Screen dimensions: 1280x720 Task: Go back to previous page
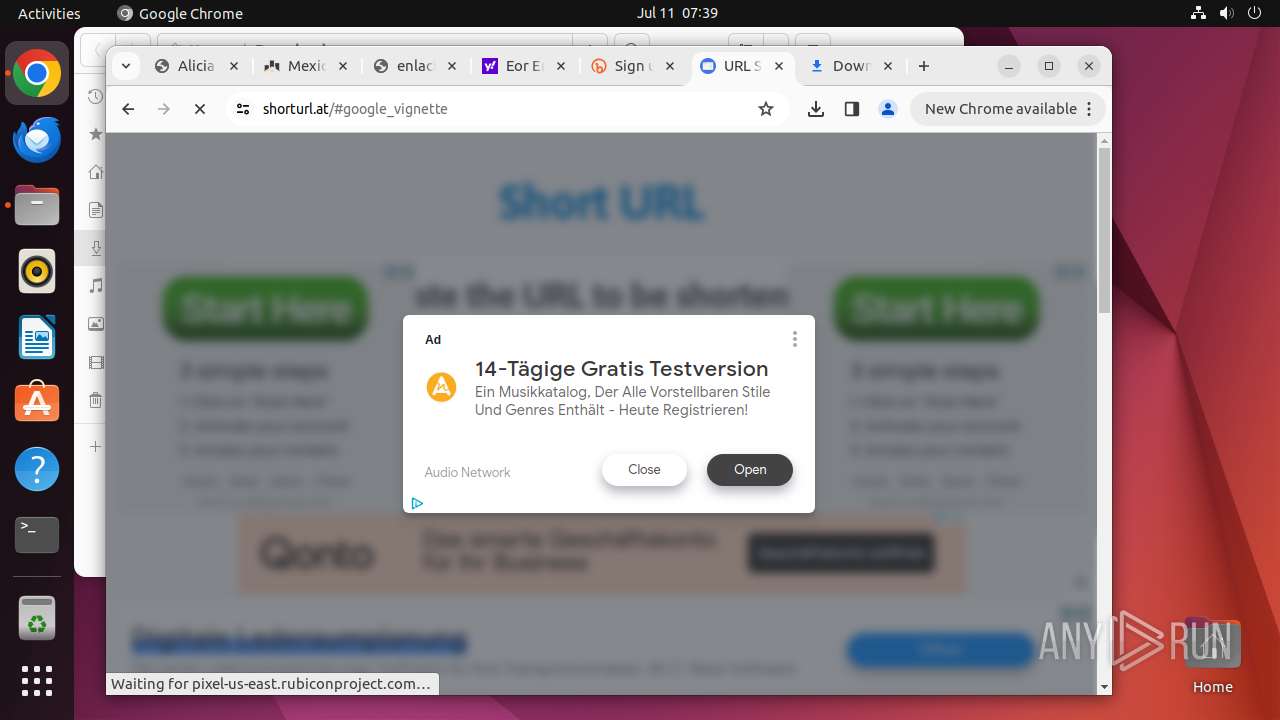[x=128, y=109]
